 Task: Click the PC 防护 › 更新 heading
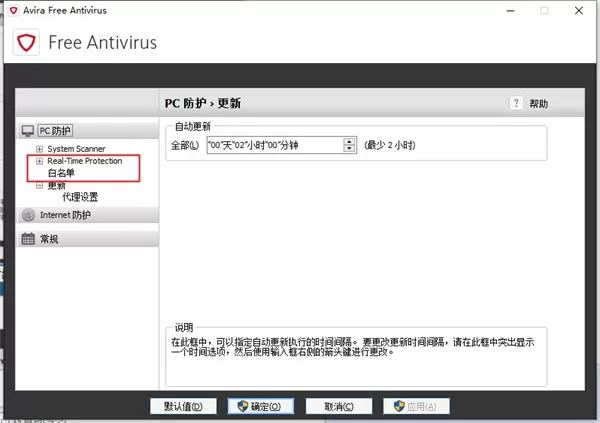[x=203, y=103]
